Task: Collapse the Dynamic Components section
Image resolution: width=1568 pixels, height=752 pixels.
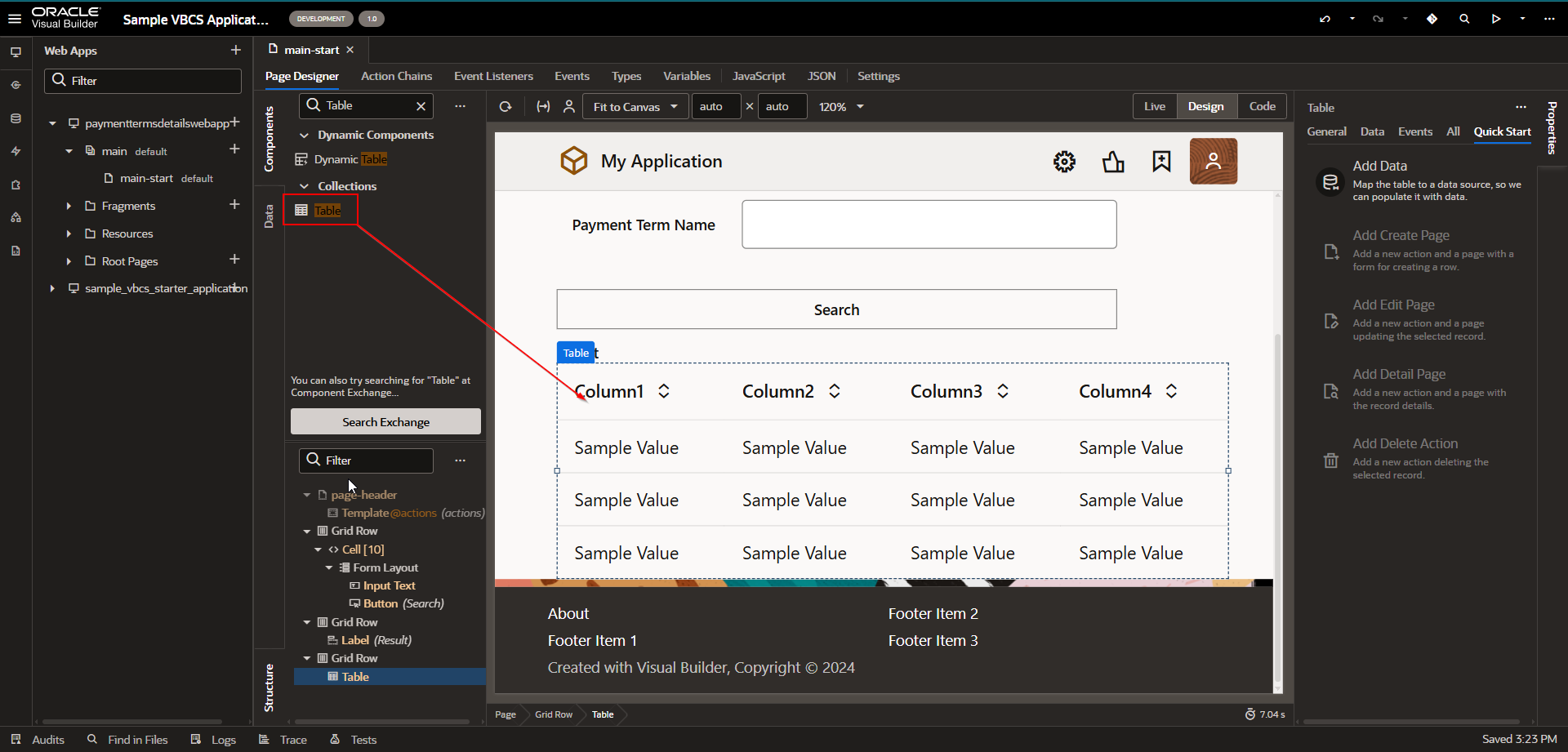Action: click(304, 135)
